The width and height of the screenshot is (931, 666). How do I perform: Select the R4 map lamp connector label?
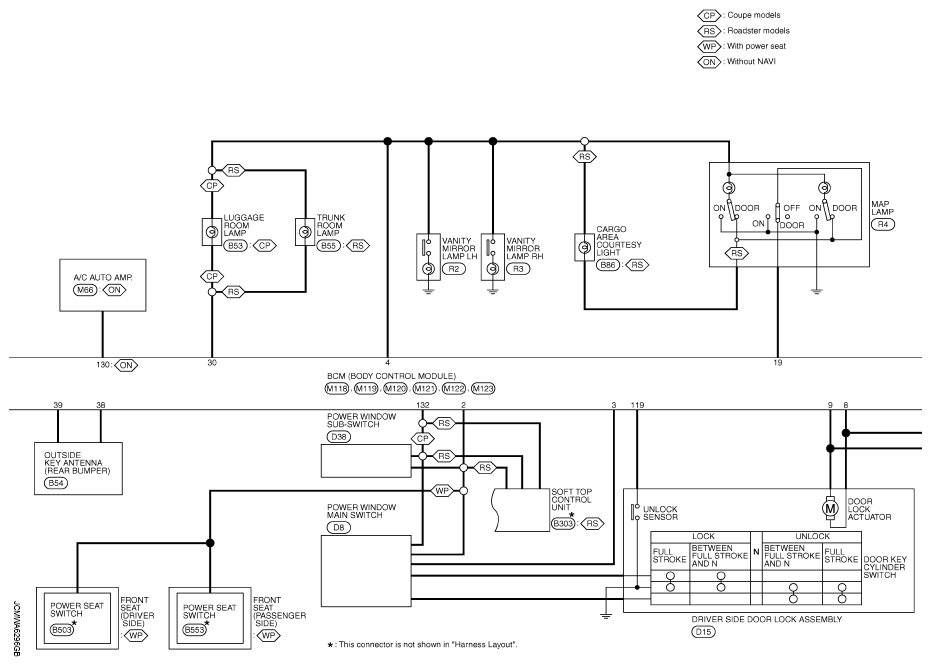882,226
